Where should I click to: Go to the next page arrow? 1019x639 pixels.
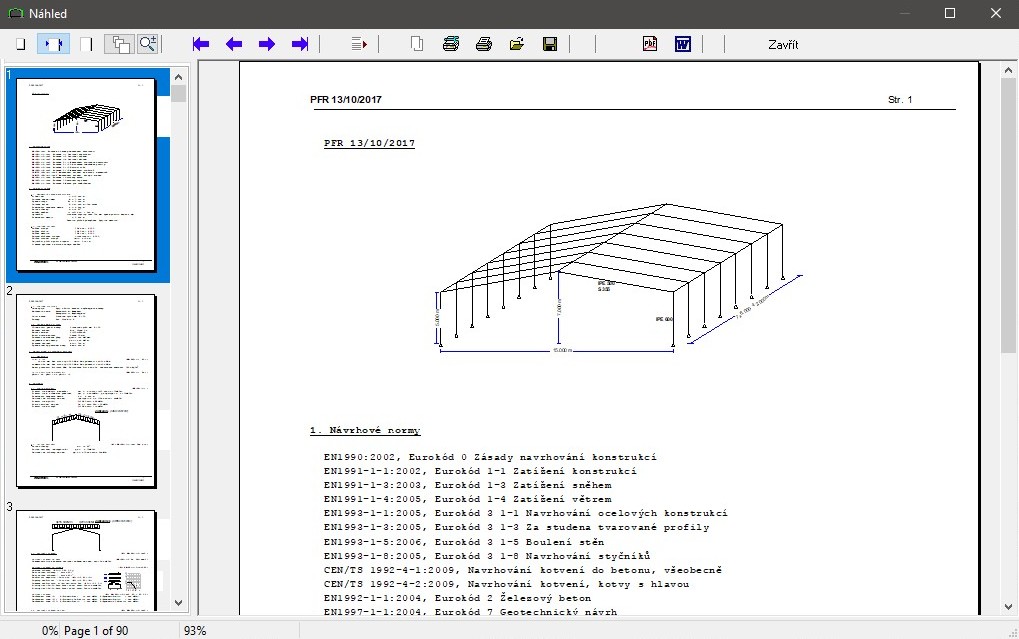pos(266,44)
